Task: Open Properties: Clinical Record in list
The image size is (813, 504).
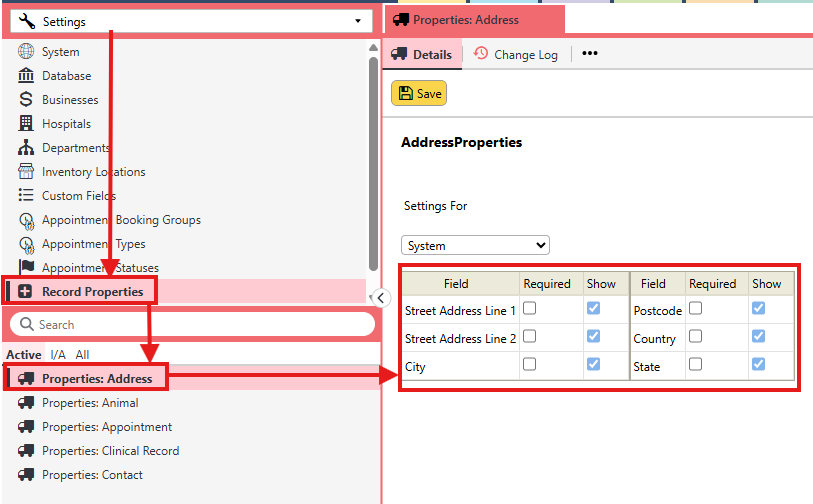Action: 191,450
